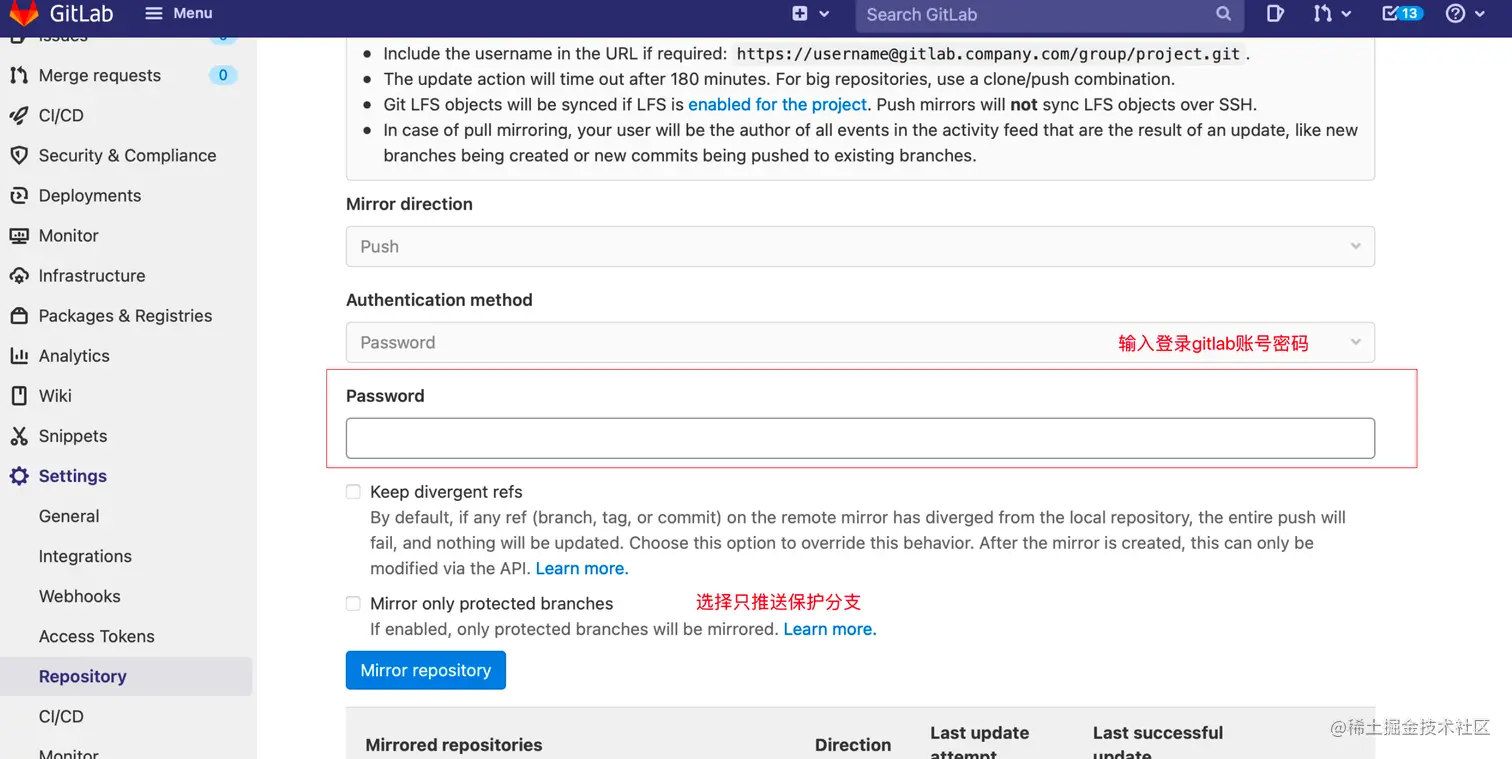Click the Last successful update header
Image resolution: width=1512 pixels, height=759 pixels.
[1158, 742]
